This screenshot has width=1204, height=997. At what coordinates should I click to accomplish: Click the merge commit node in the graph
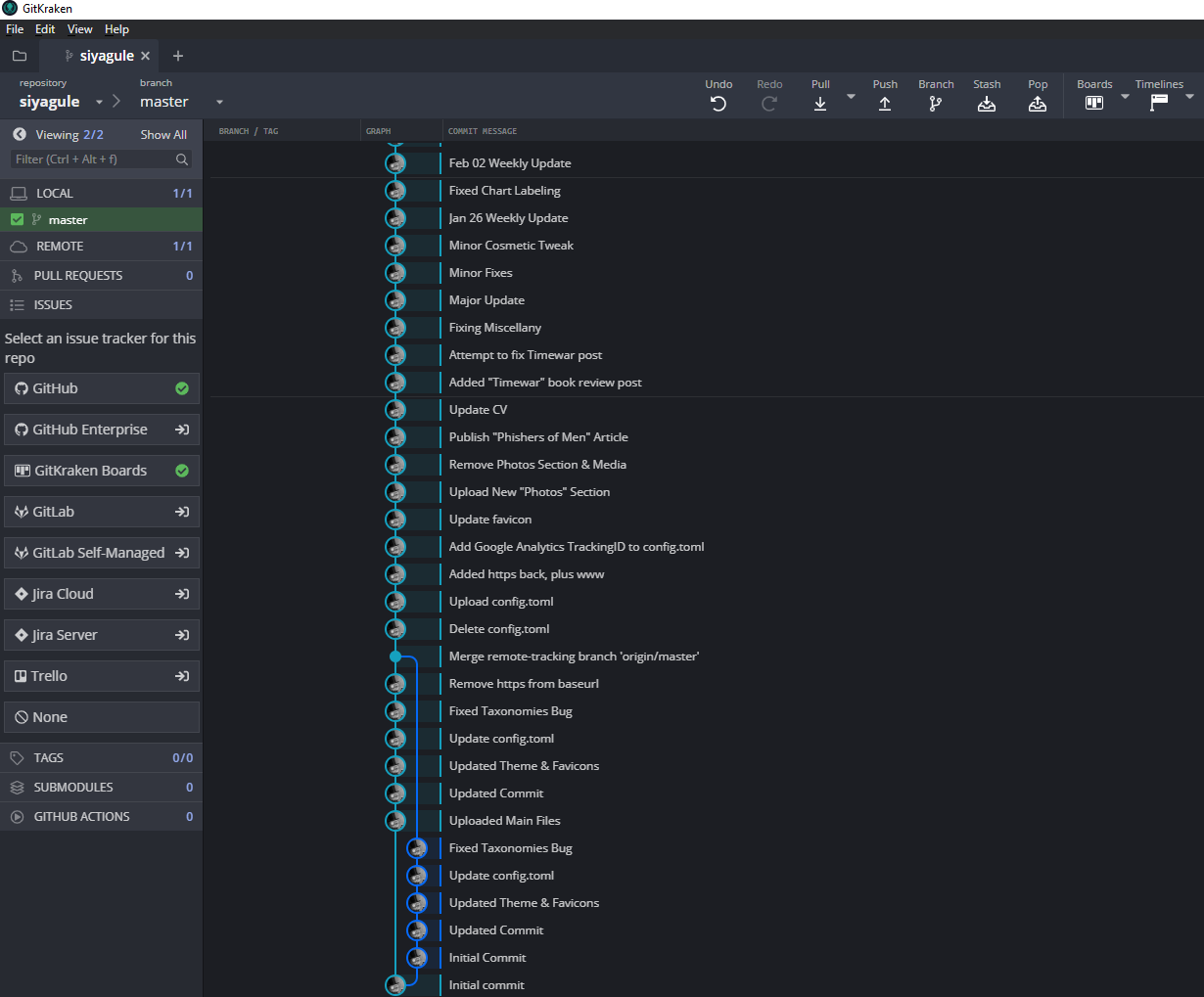pos(395,657)
